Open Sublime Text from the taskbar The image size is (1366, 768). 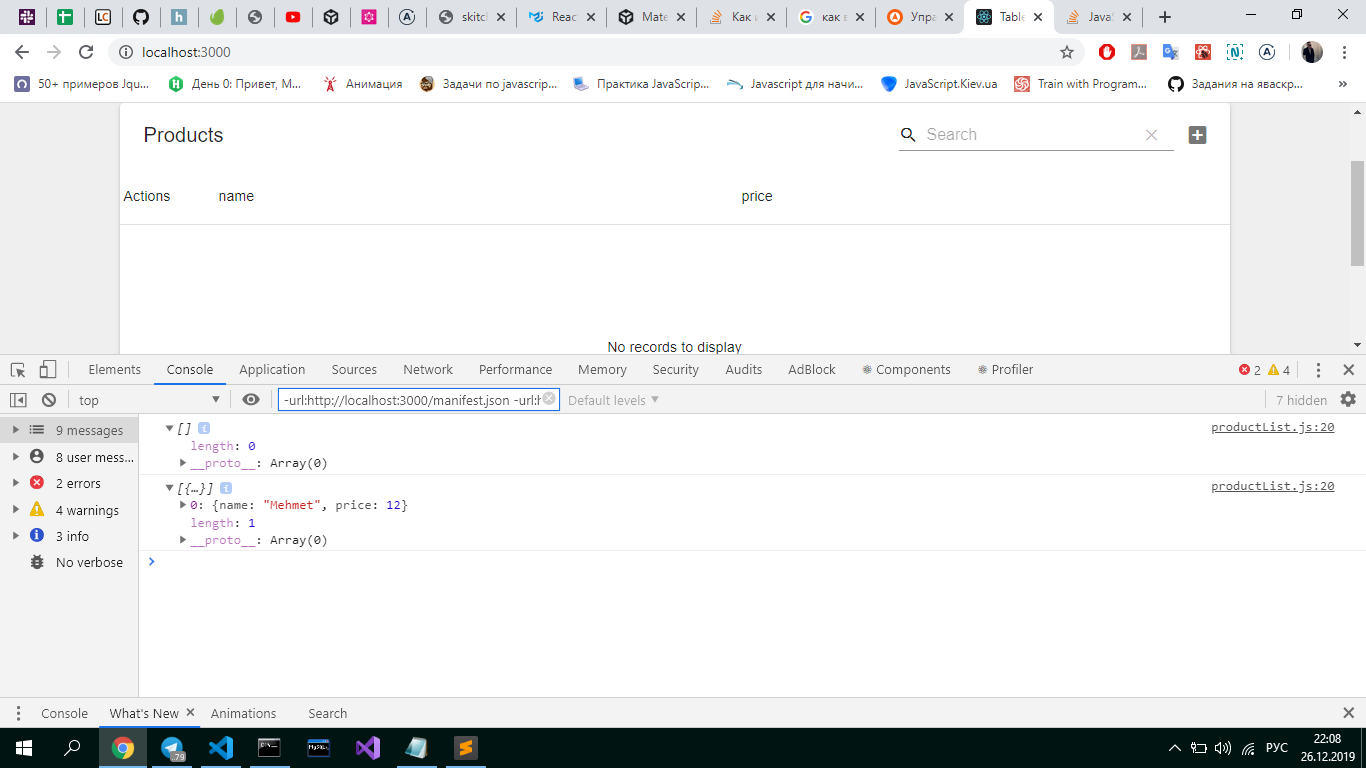[465, 748]
